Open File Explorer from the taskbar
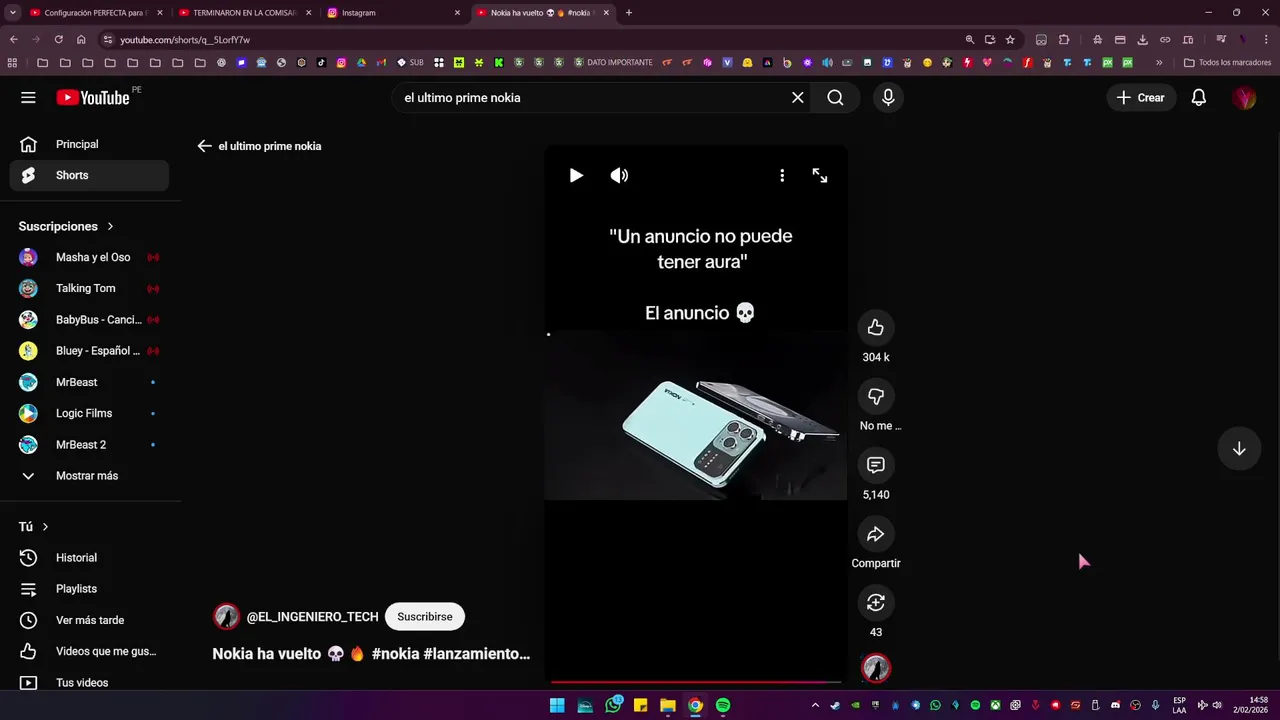This screenshot has height=720, width=1280. [668, 705]
